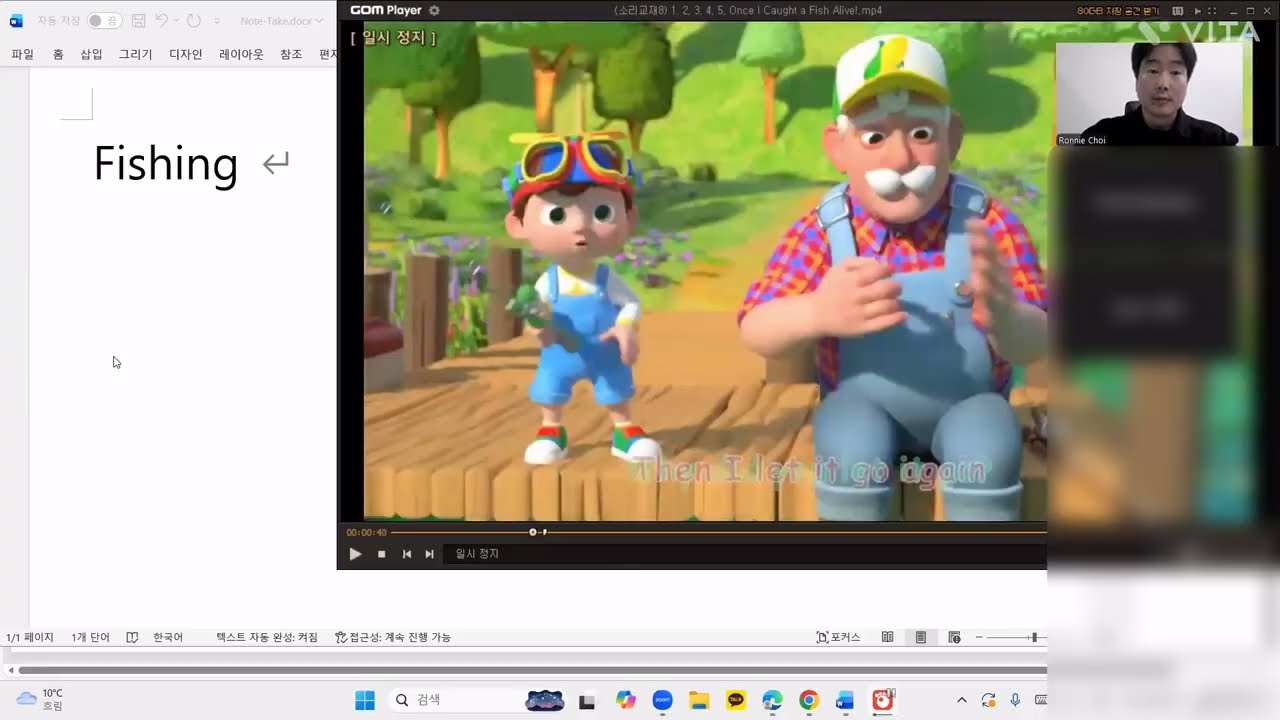This screenshot has width=1280, height=720.
Task: Click the '1개 단어' word count
Action: (91, 637)
